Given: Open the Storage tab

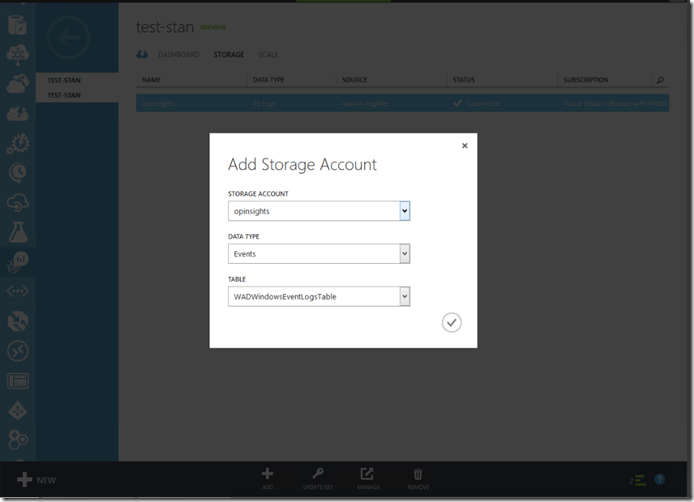Looking at the screenshot, I should click(228, 54).
